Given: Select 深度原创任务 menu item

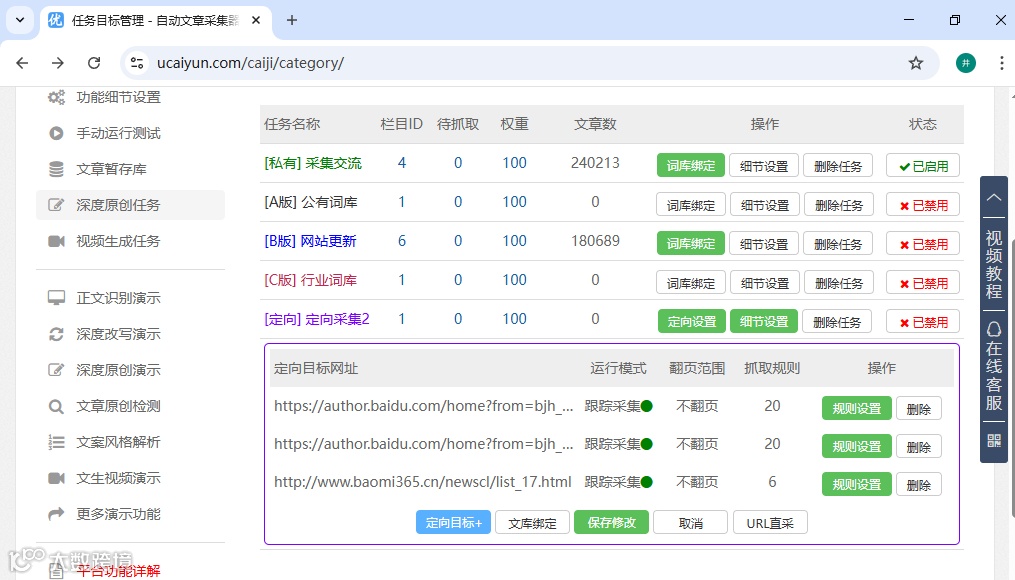Looking at the screenshot, I should tap(130, 205).
